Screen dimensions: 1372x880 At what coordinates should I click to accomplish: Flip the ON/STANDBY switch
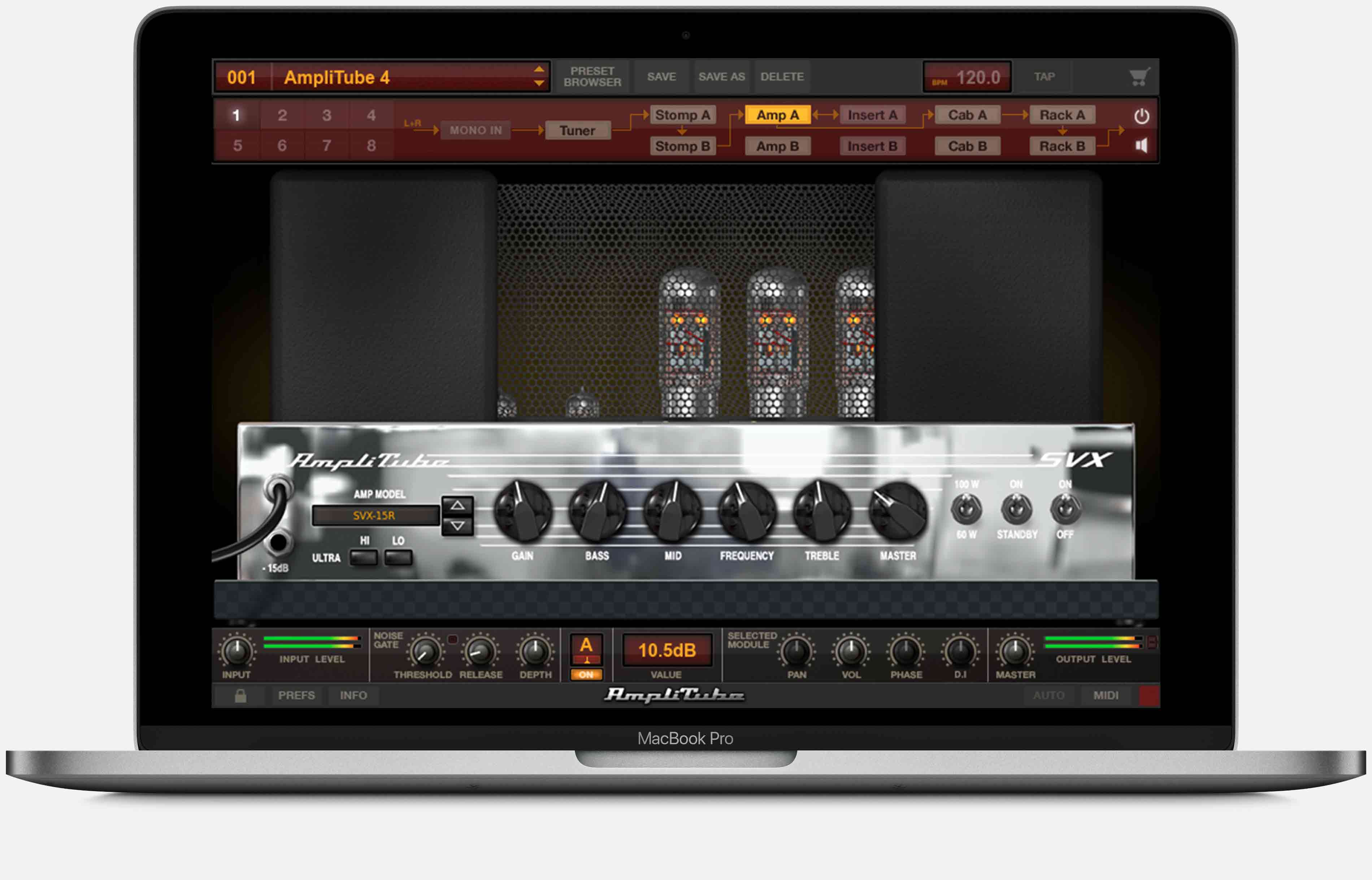(x=1016, y=508)
